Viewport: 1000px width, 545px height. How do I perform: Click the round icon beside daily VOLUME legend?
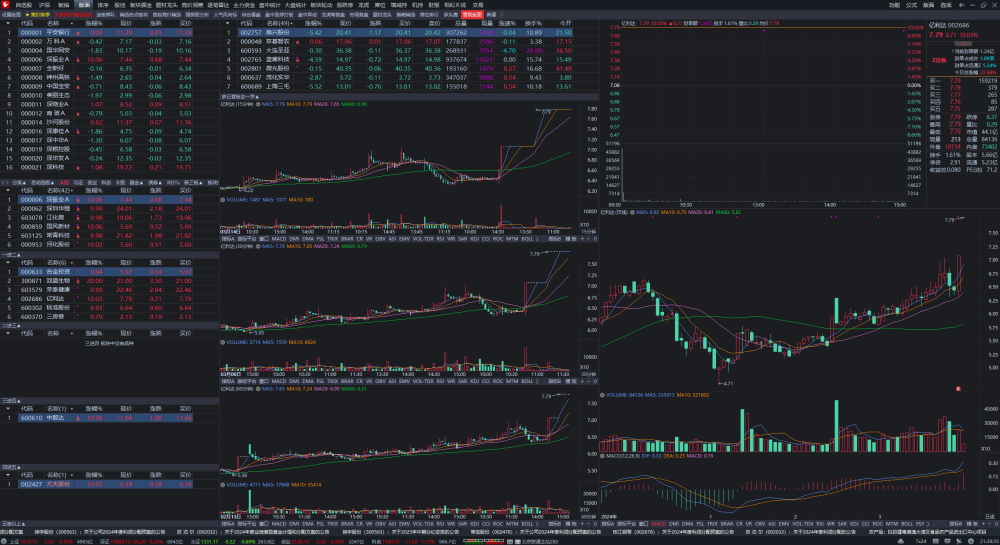tap(602, 395)
